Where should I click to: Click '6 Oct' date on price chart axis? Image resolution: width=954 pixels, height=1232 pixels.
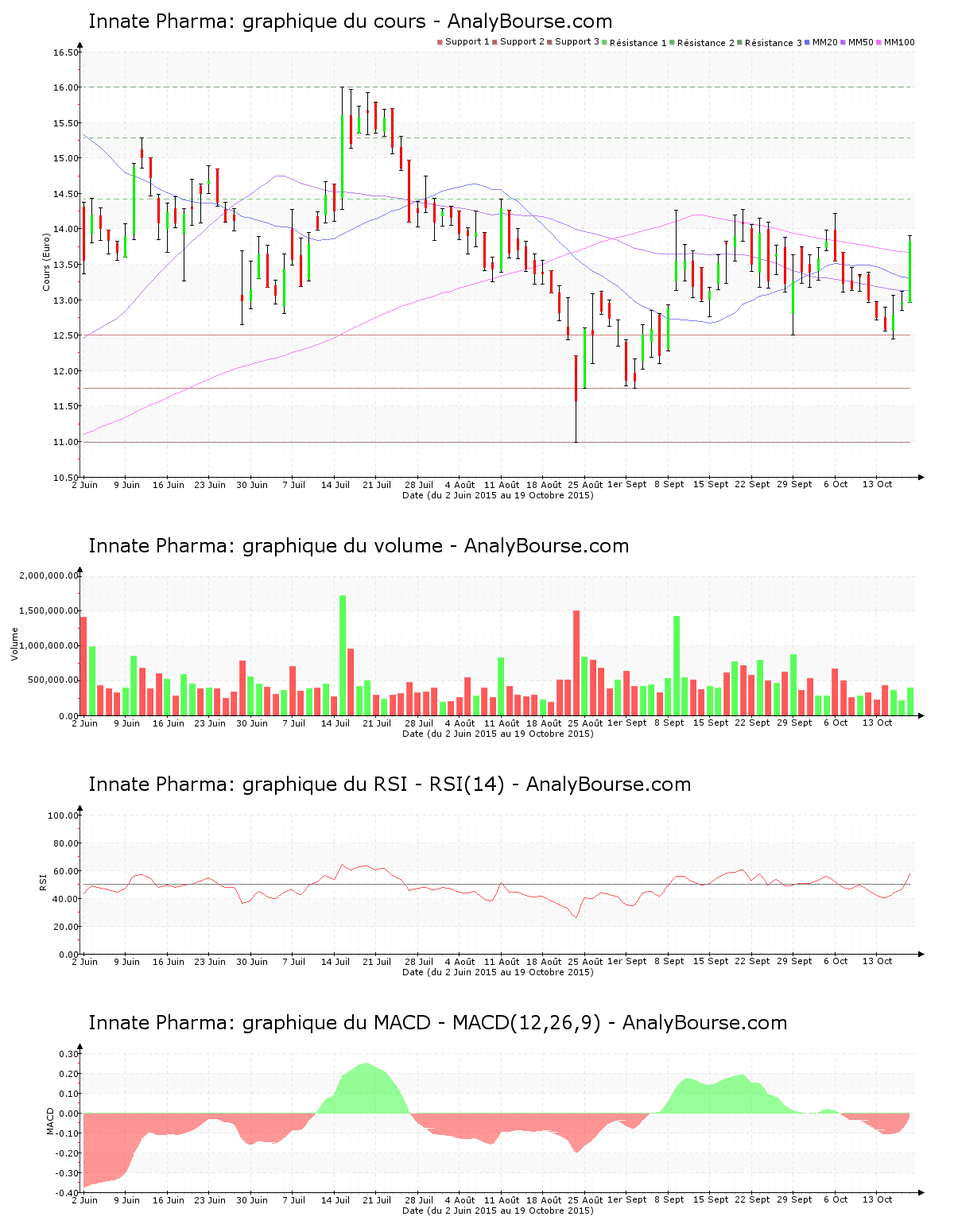pos(836,485)
